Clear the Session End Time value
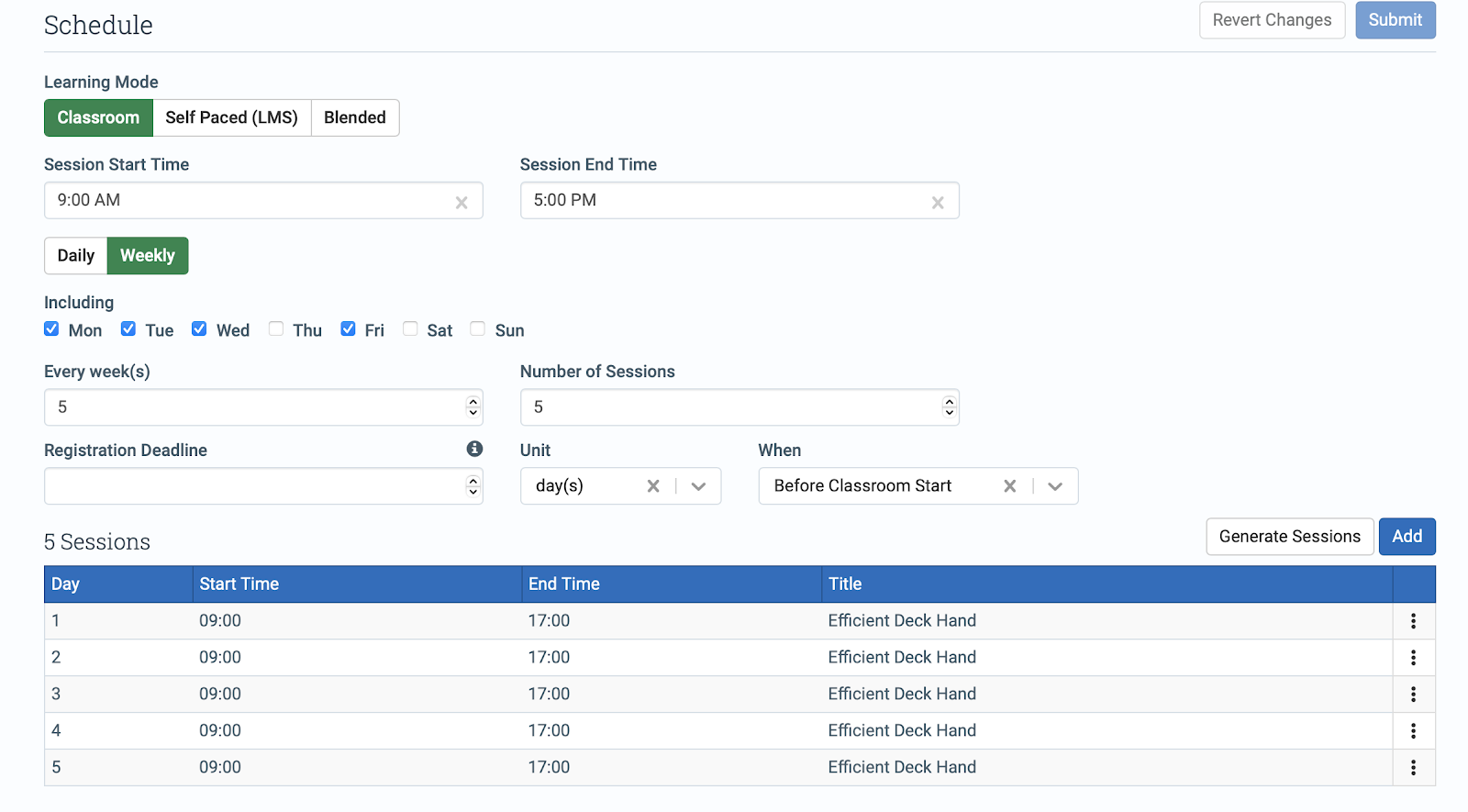Viewport: 1468px width, 812px height. click(x=938, y=203)
